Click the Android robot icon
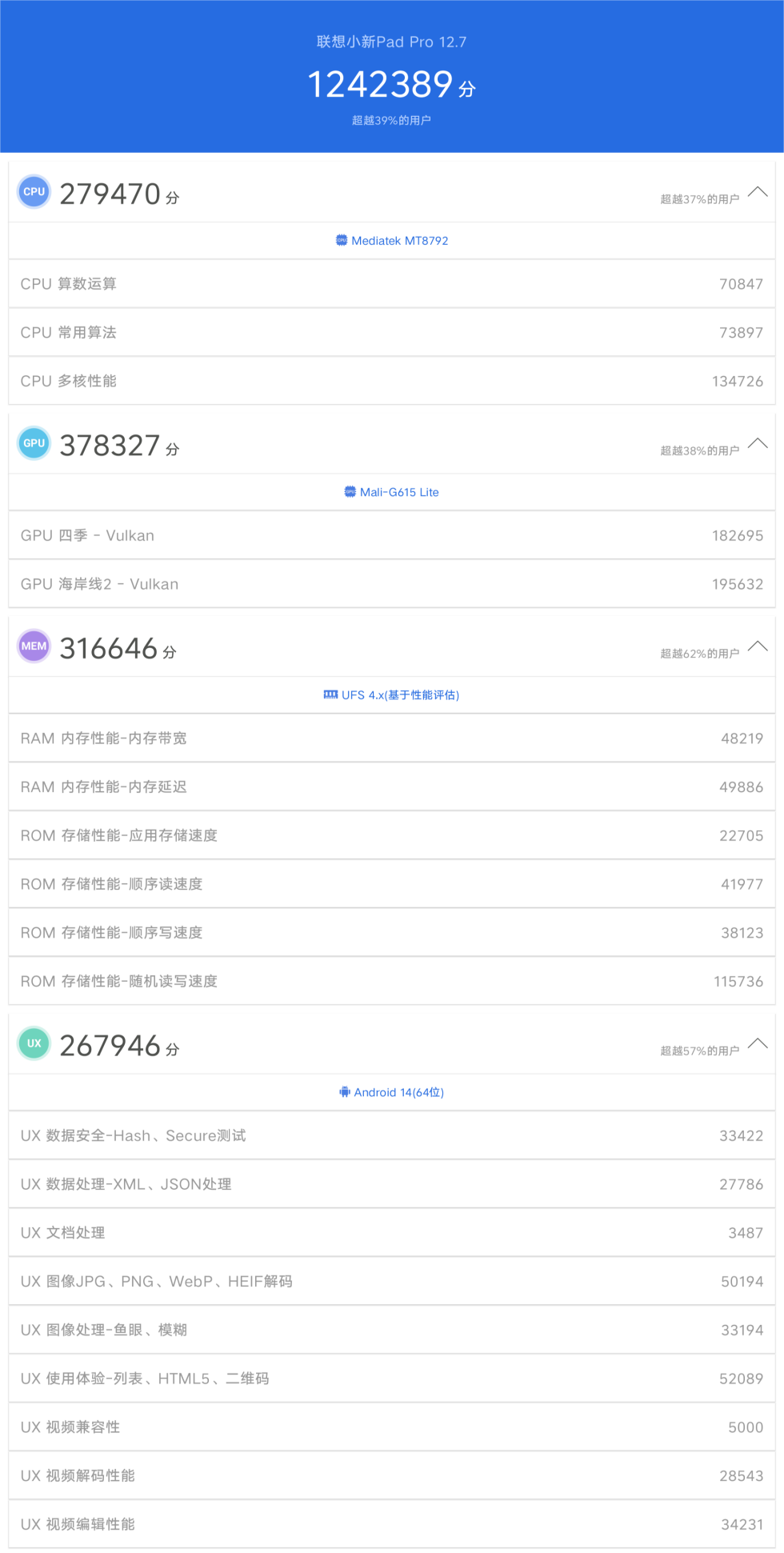The image size is (784, 1553). [x=345, y=1092]
